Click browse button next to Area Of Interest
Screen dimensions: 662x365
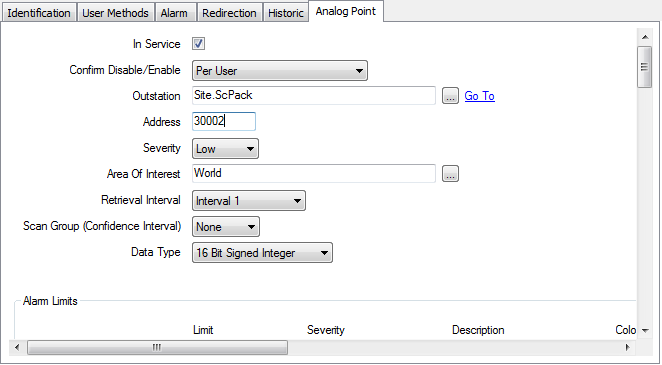tap(450, 173)
